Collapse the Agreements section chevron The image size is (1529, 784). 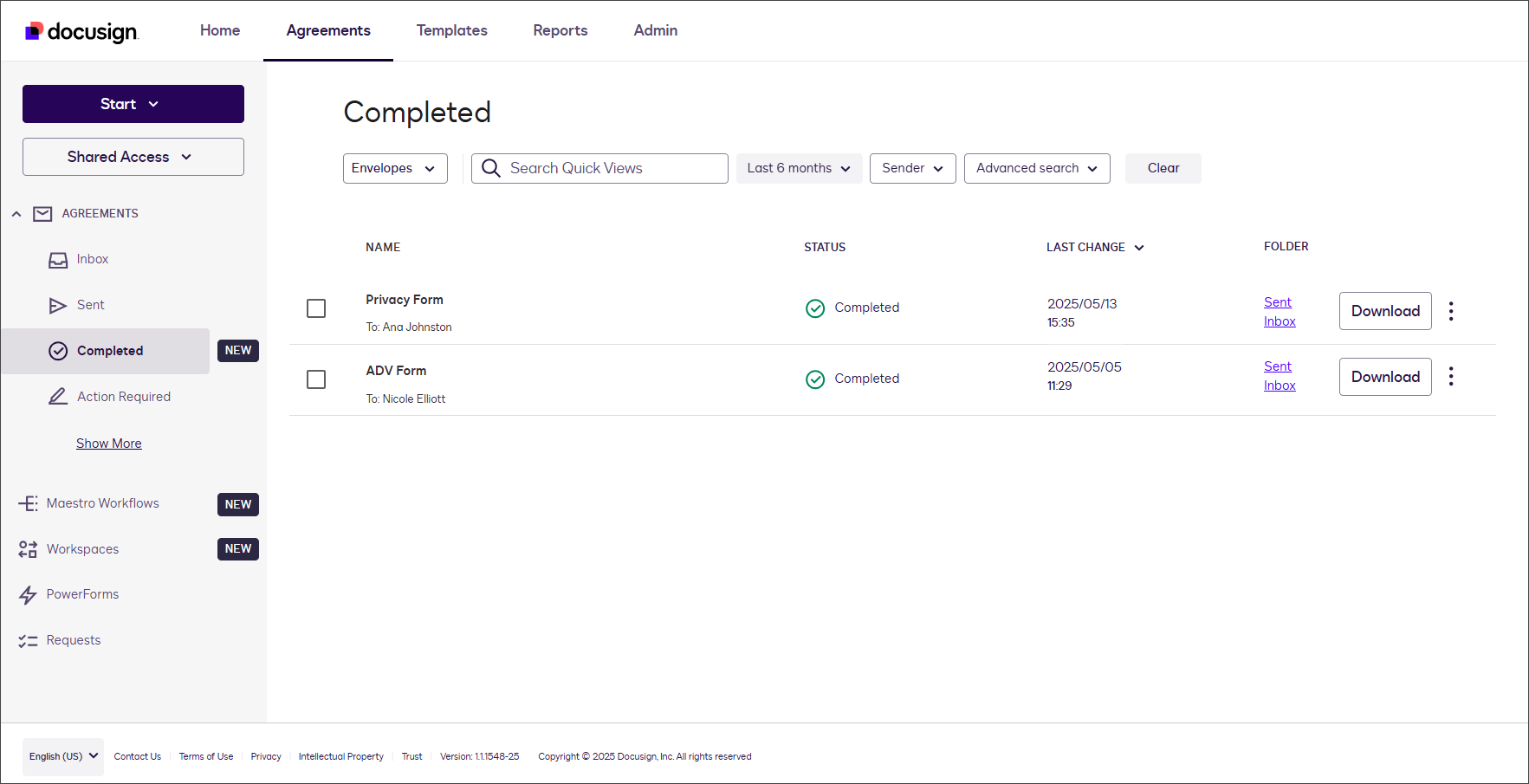[x=16, y=214]
